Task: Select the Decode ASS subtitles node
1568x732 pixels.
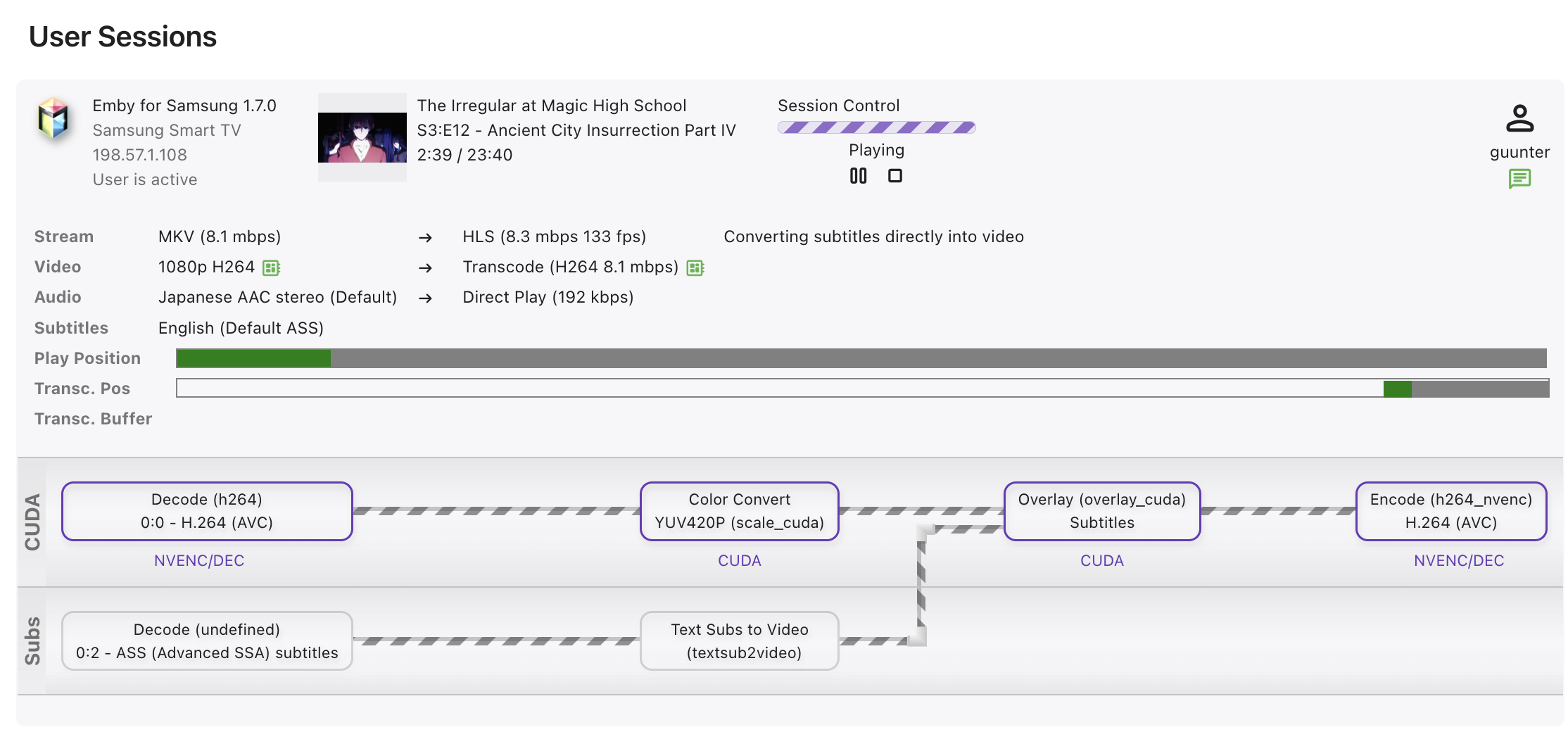Action: pos(207,641)
